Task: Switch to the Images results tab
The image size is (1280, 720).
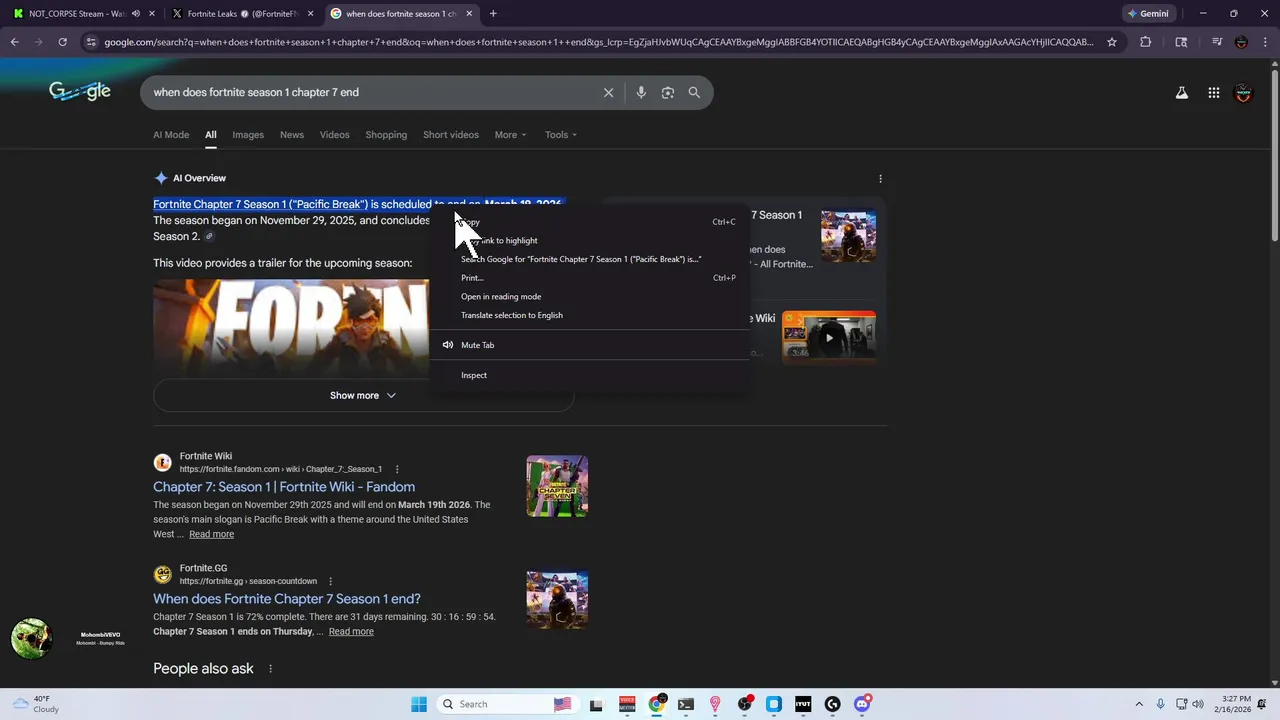Action: pos(248,135)
